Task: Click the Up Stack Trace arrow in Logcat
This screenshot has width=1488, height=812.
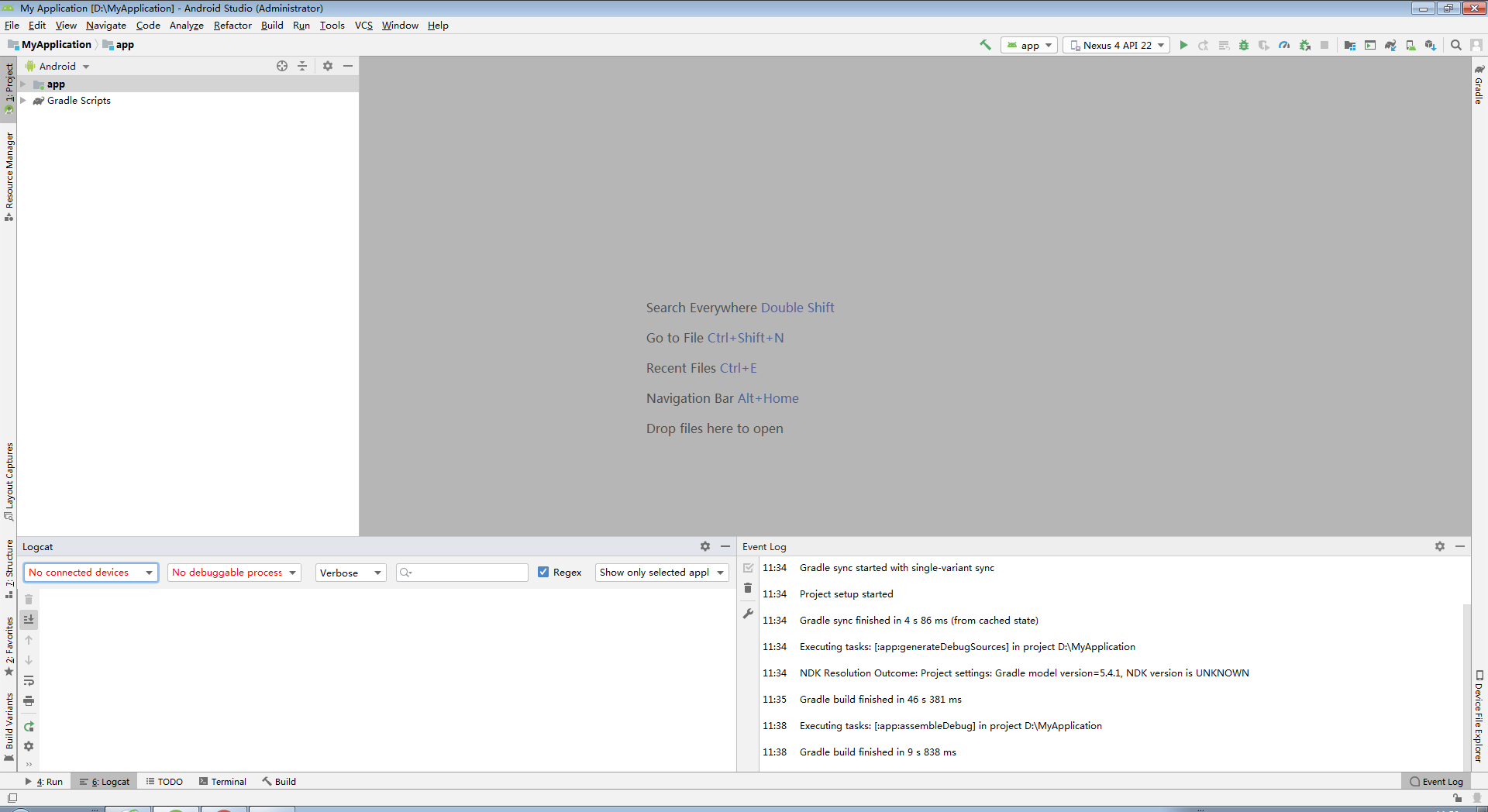Action: 29,640
